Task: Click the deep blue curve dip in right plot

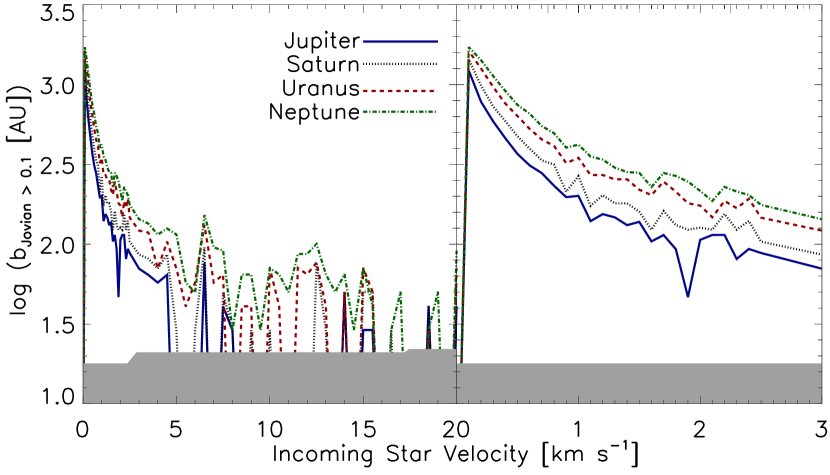Action: (688, 296)
